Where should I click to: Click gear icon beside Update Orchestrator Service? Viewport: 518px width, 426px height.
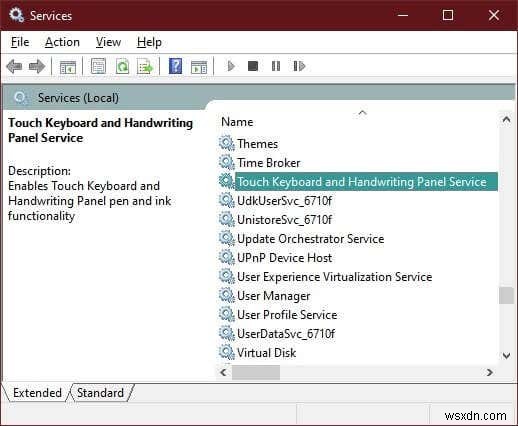(x=227, y=238)
